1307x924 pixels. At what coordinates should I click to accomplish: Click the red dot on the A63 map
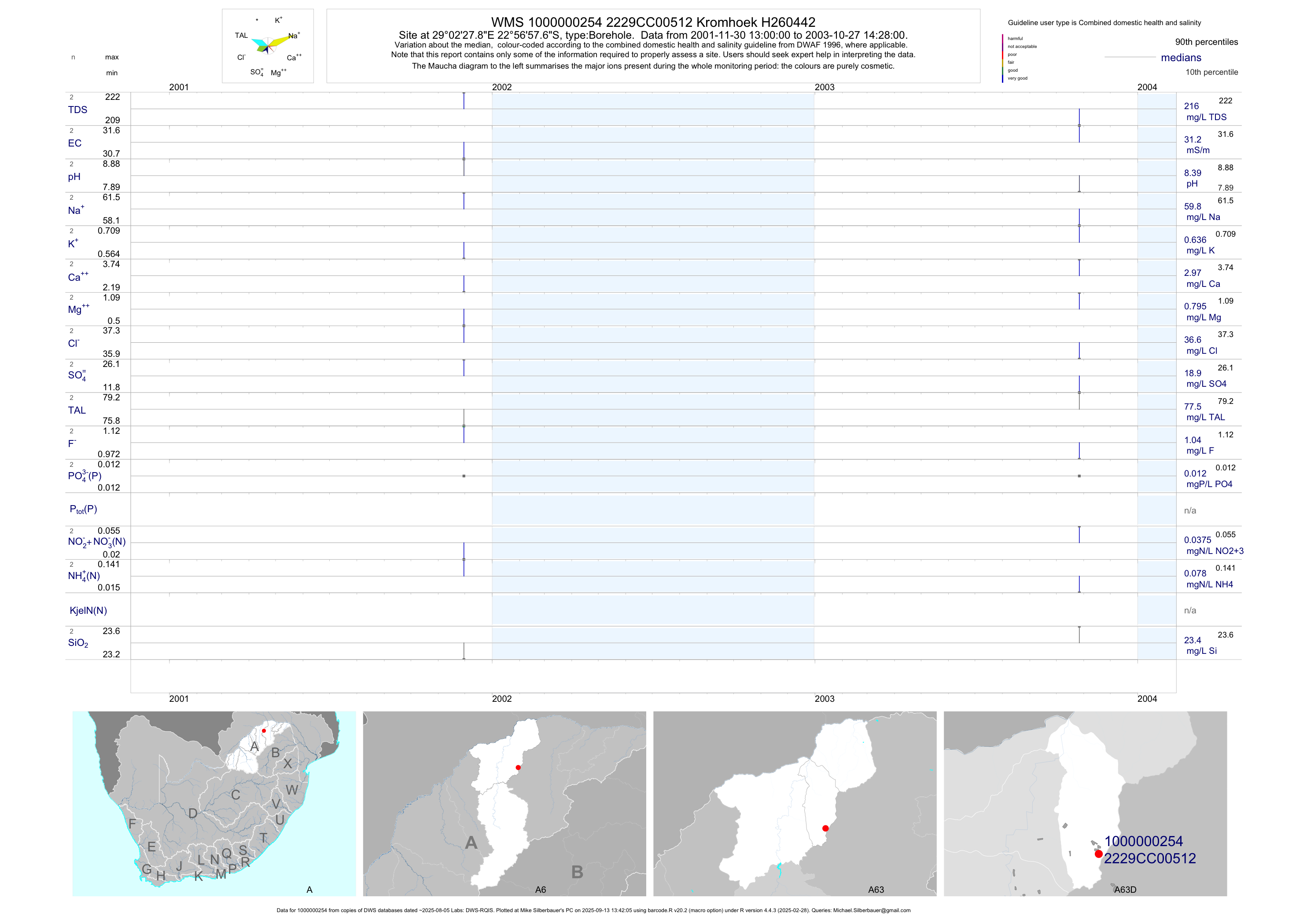pyautogui.click(x=825, y=829)
